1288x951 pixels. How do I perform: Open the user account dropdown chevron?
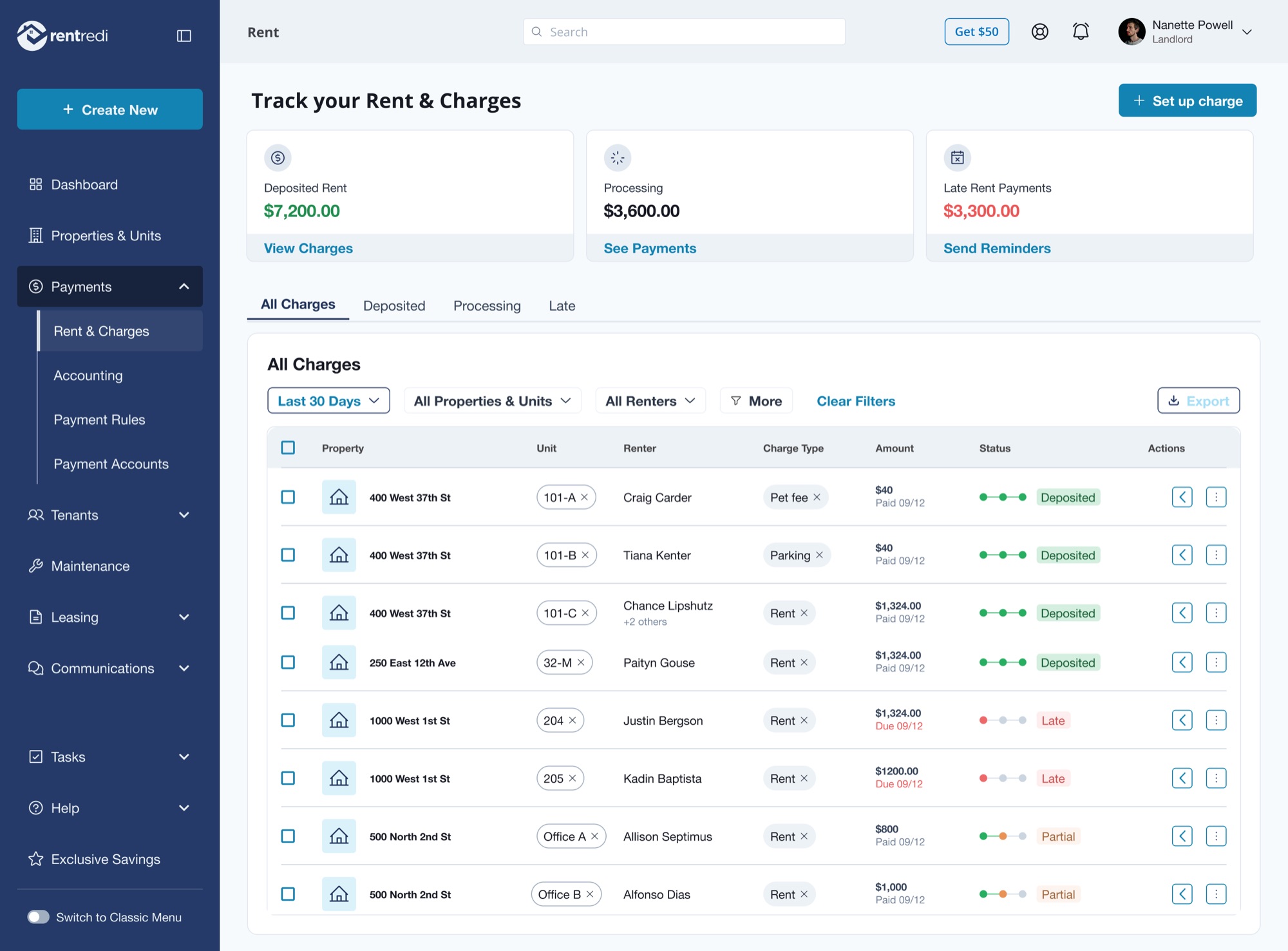point(1247,32)
